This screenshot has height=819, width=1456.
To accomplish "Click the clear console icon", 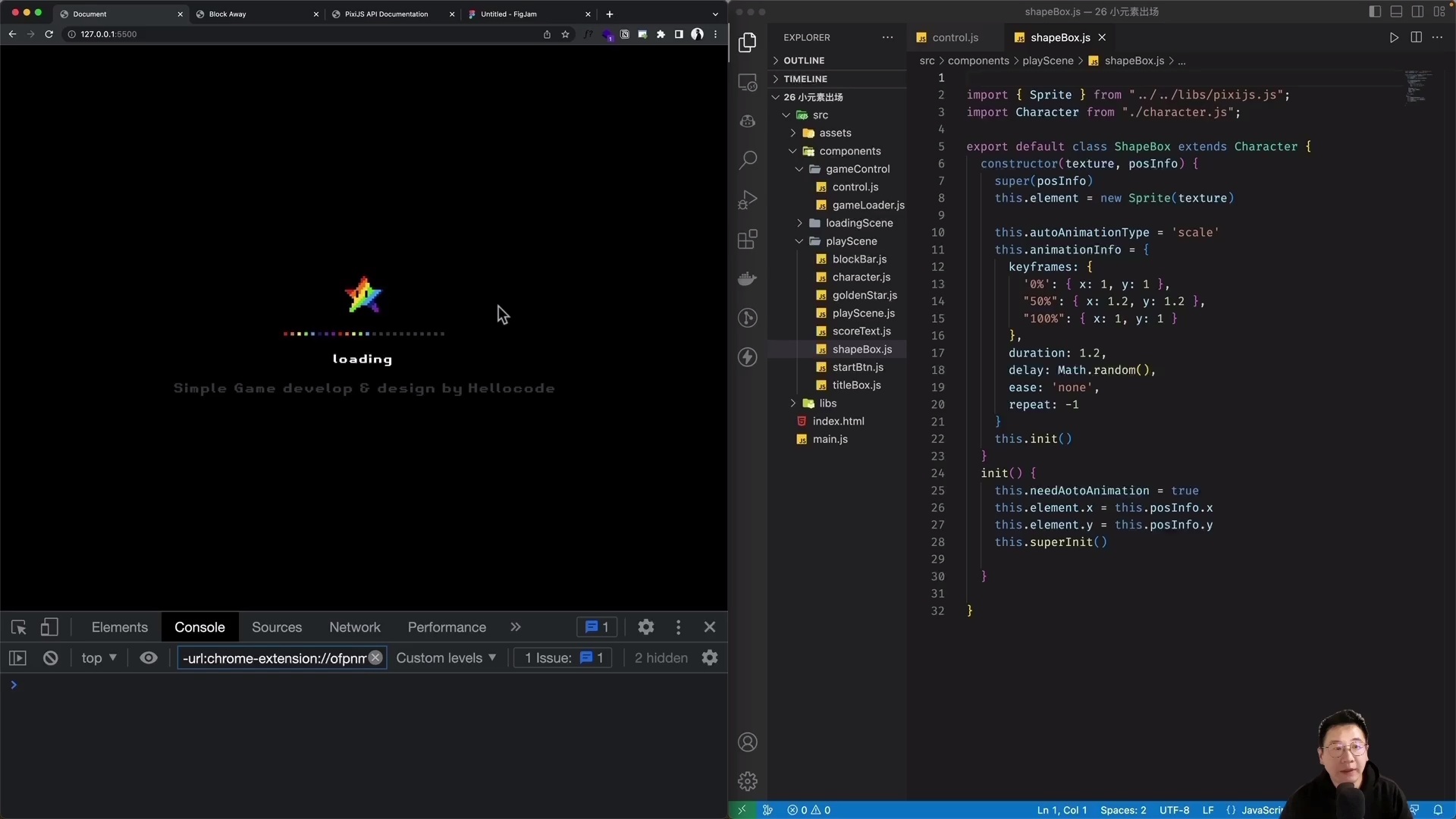I will click(x=51, y=658).
